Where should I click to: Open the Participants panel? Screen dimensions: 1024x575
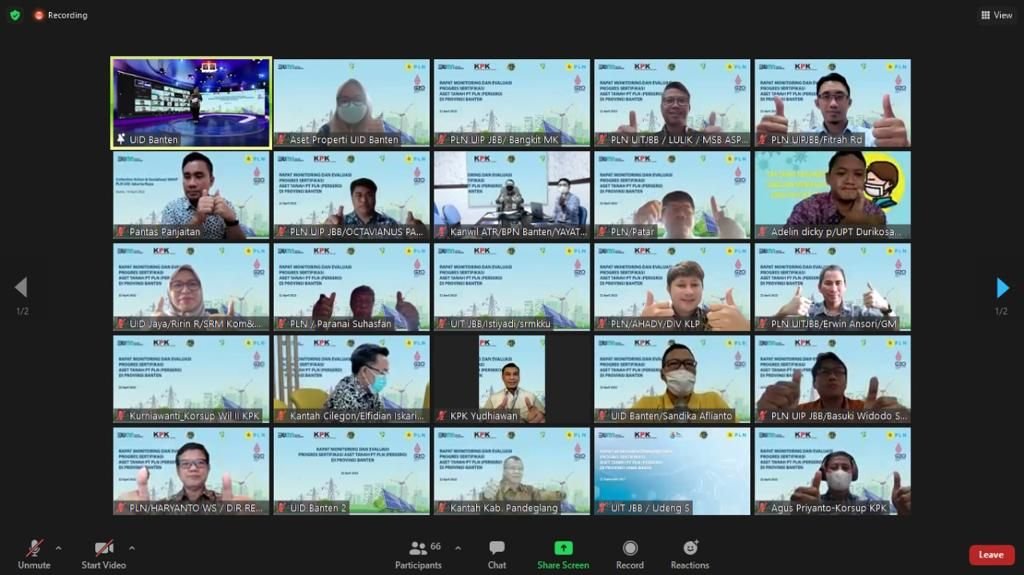tap(418, 553)
